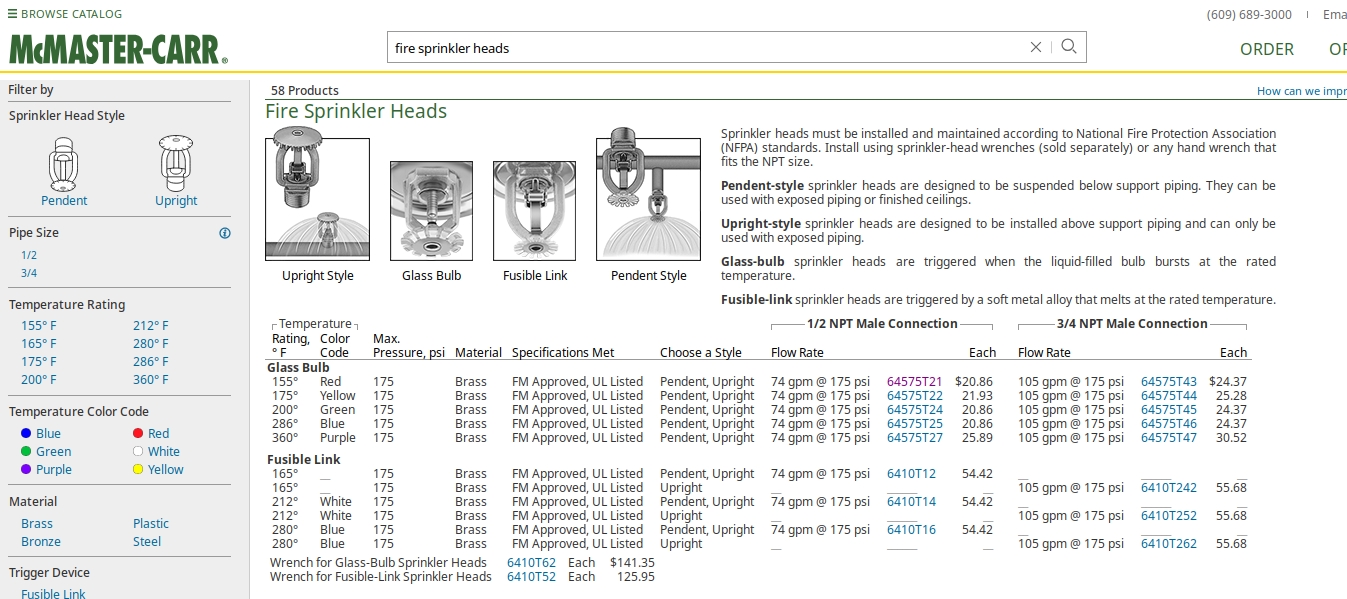Open glass-bulb wrench part 6410T62
Image resolution: width=1347 pixels, height=599 pixels.
531,562
